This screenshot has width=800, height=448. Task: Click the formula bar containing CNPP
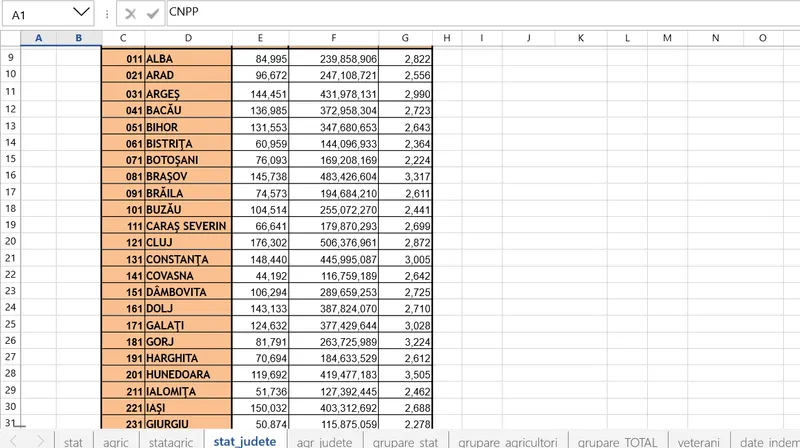pos(480,15)
